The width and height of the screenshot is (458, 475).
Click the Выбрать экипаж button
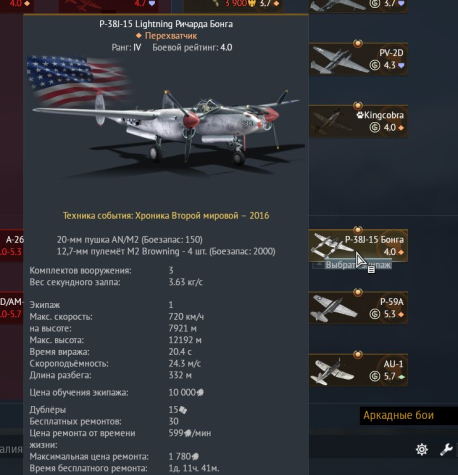352,265
